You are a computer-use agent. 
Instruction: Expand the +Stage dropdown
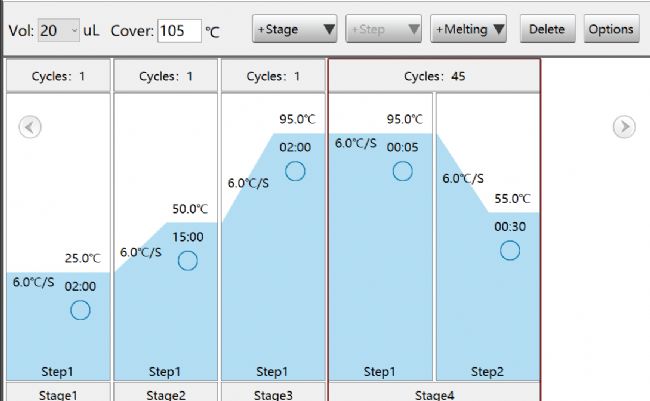(296, 30)
